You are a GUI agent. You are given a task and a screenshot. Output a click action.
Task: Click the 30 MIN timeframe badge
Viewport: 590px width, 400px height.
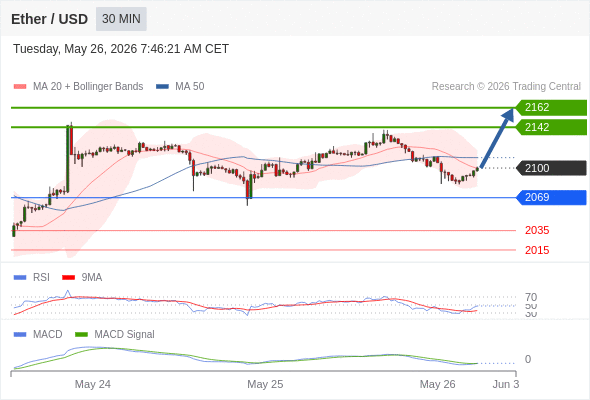point(121,19)
